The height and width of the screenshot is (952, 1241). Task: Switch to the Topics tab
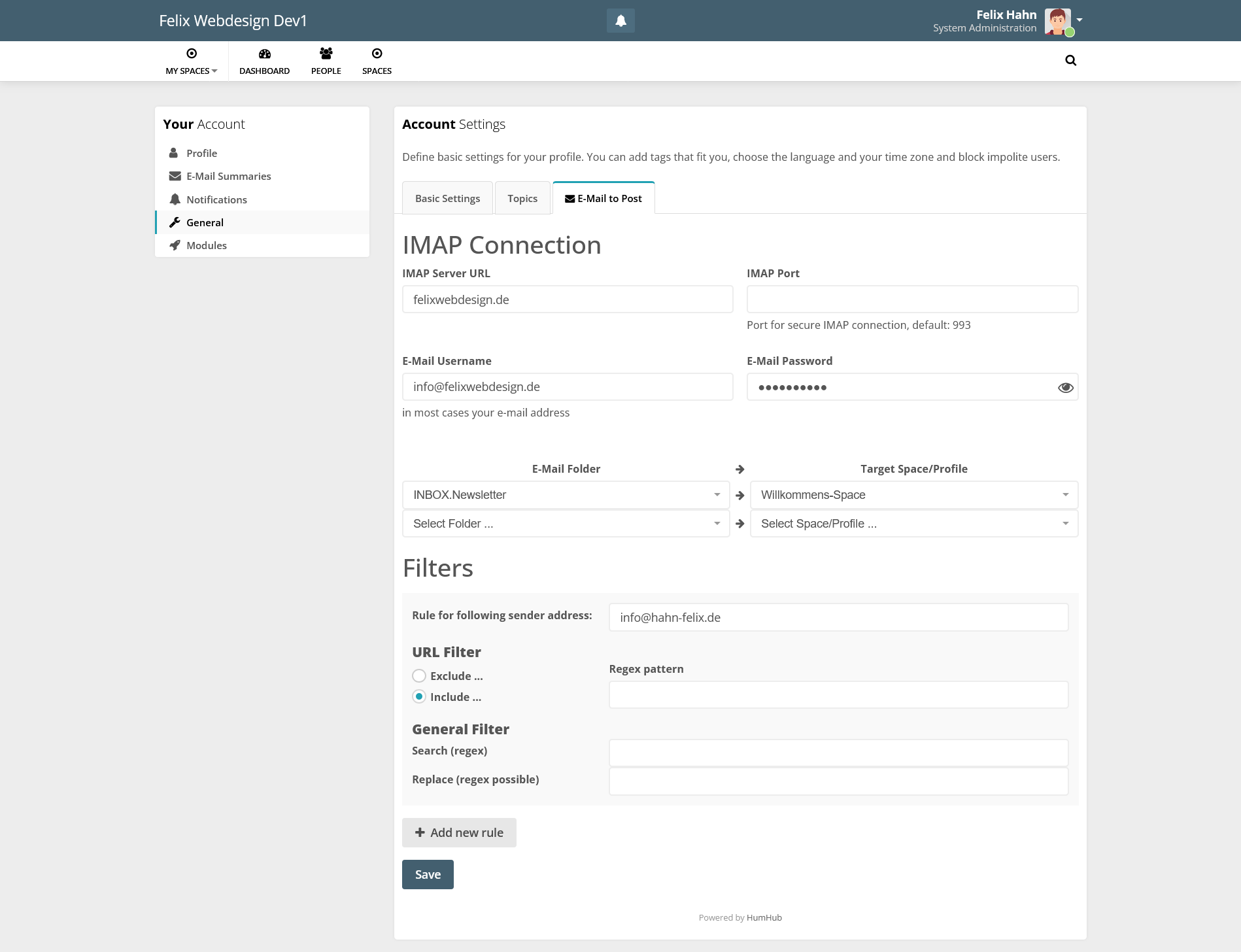point(522,199)
